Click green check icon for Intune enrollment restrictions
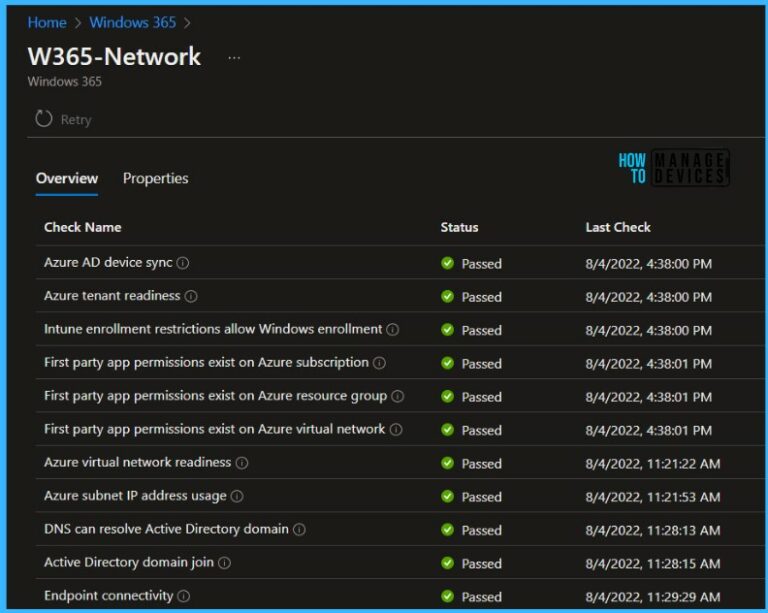768x613 pixels. point(447,330)
